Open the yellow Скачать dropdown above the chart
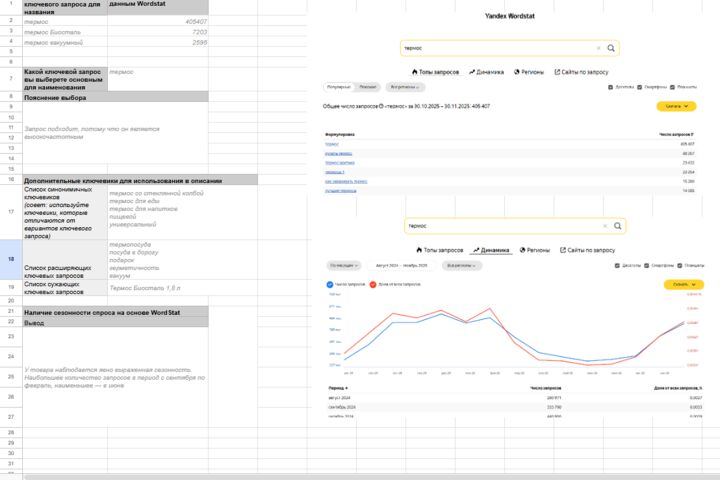The image size is (720, 480). point(684,284)
